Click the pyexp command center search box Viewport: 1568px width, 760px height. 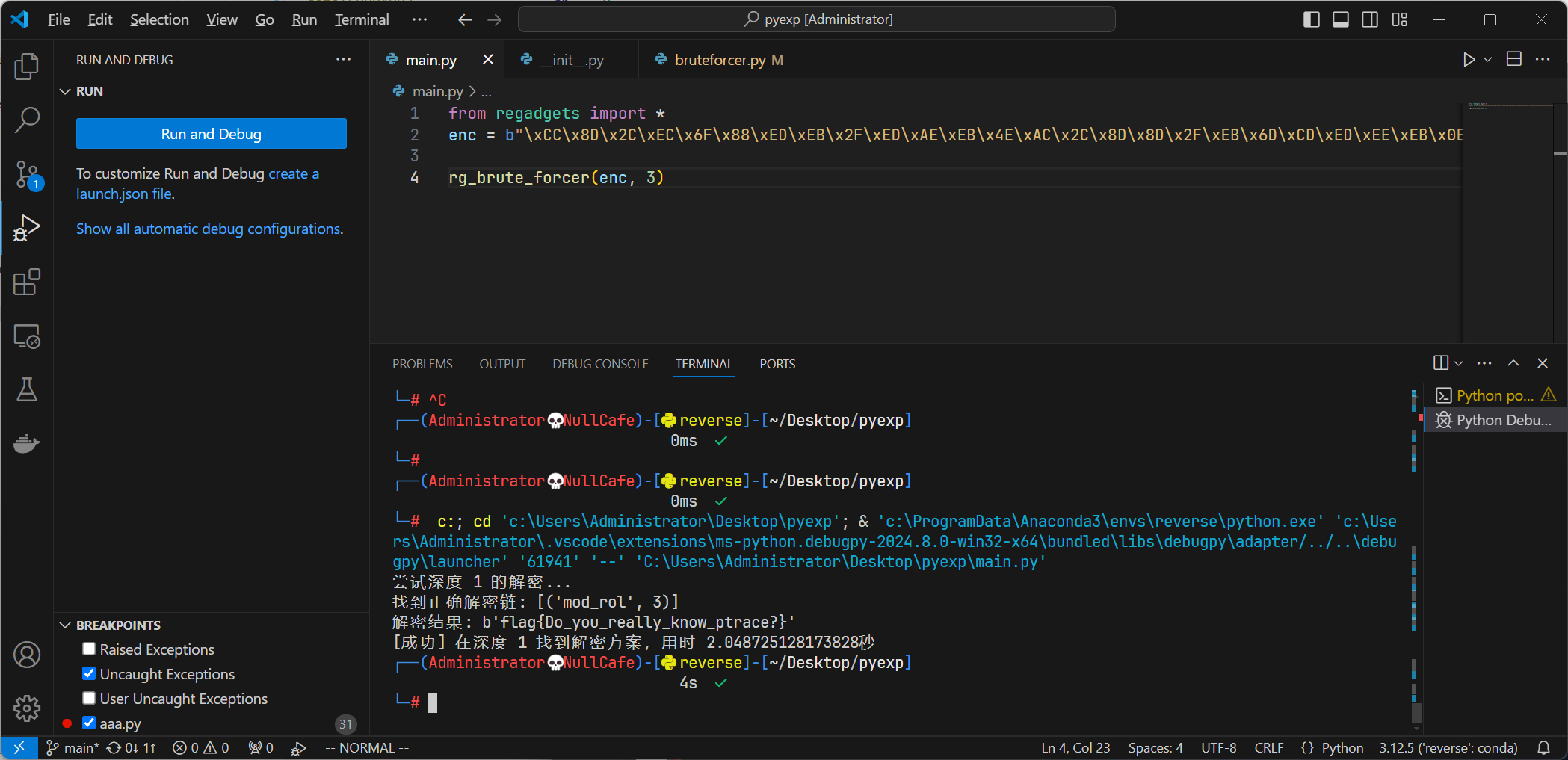point(817,19)
